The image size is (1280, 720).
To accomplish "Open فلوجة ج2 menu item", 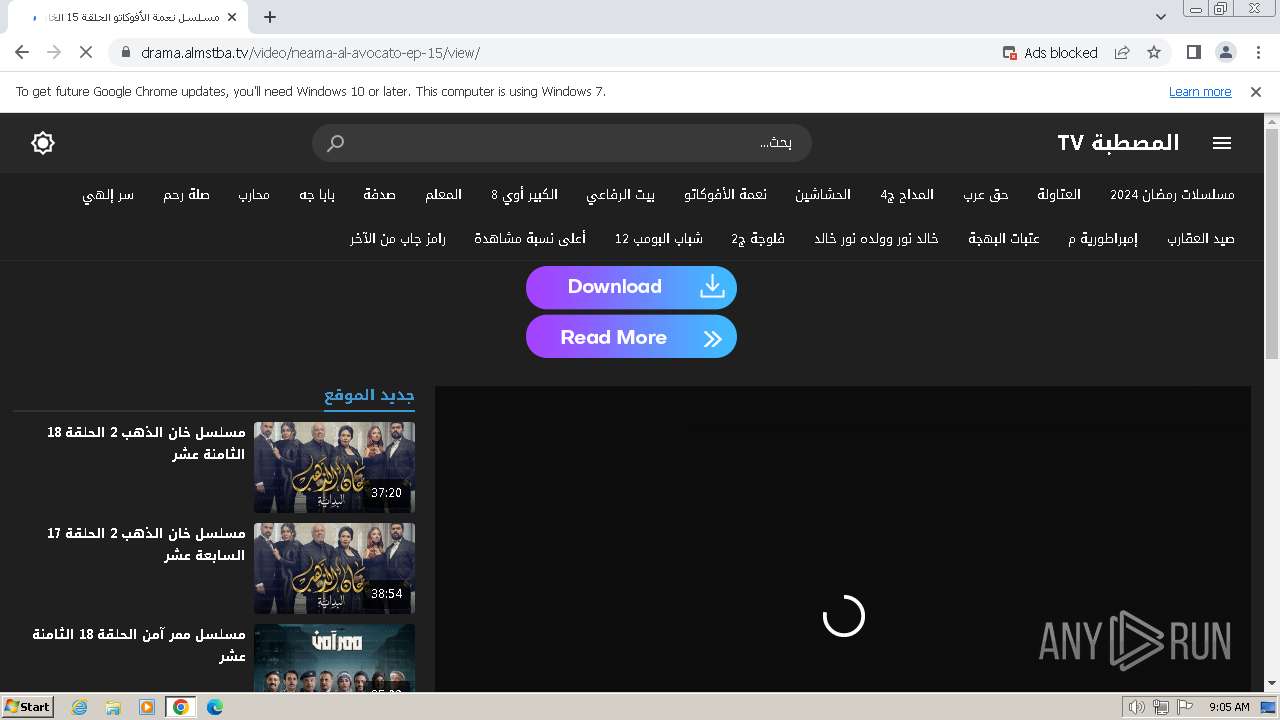I will pos(758,239).
